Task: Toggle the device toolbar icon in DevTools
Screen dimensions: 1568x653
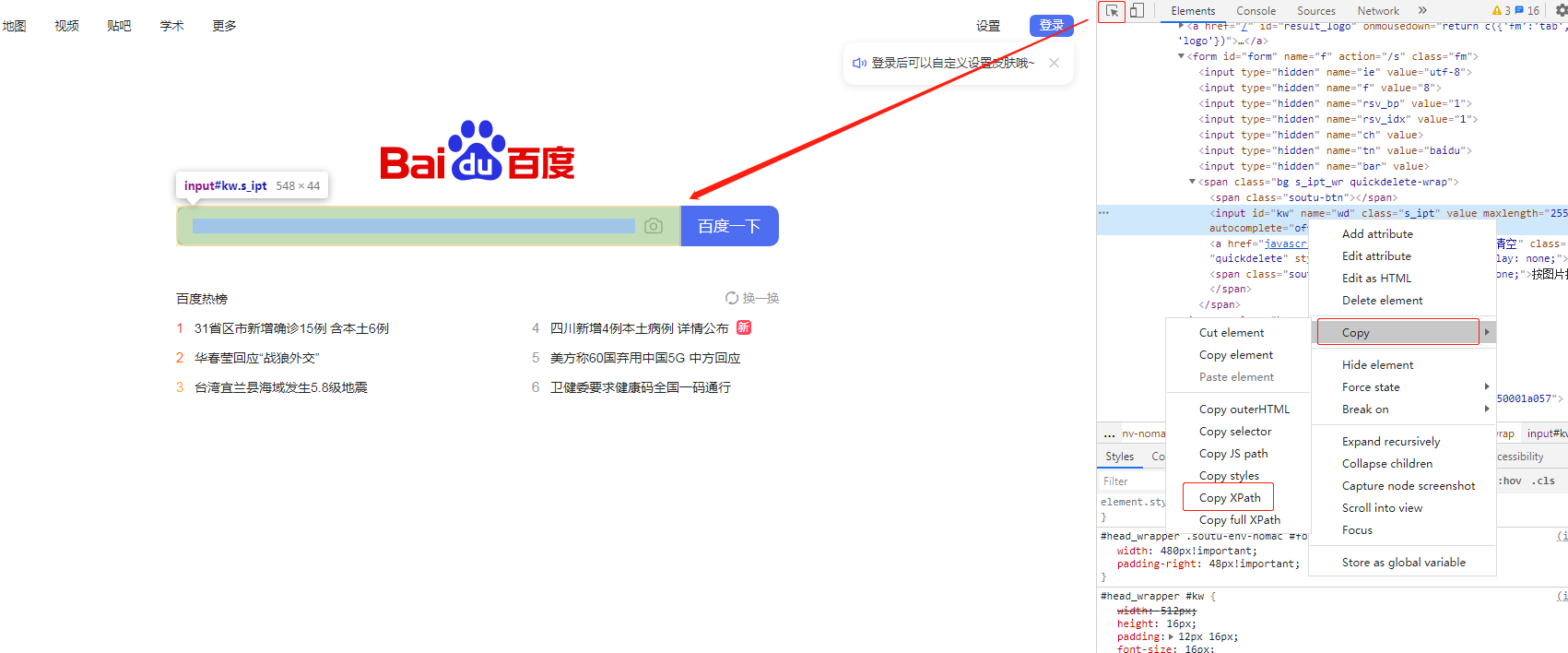Action: (1137, 11)
